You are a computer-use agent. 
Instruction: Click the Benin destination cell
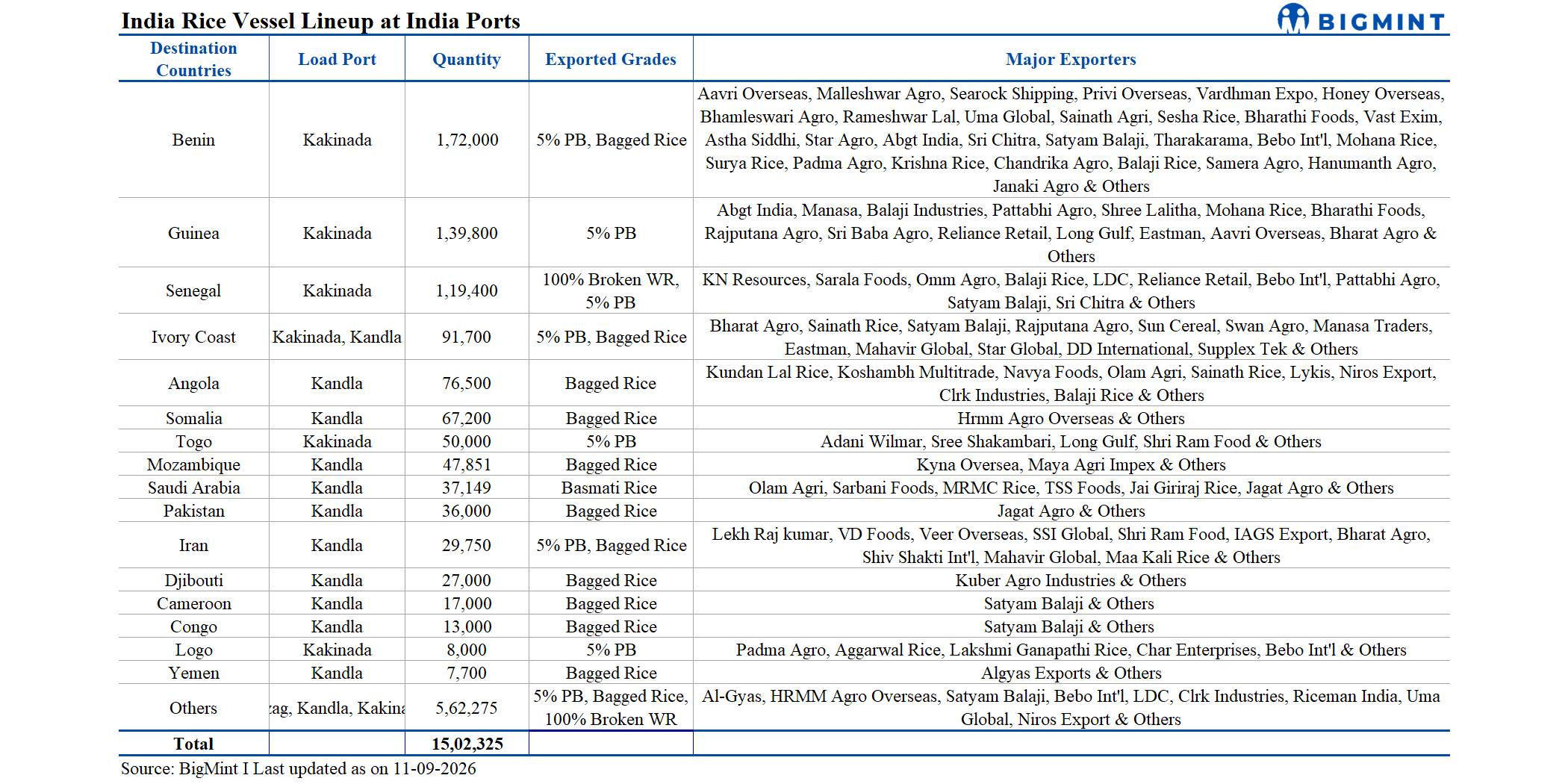[x=193, y=140]
